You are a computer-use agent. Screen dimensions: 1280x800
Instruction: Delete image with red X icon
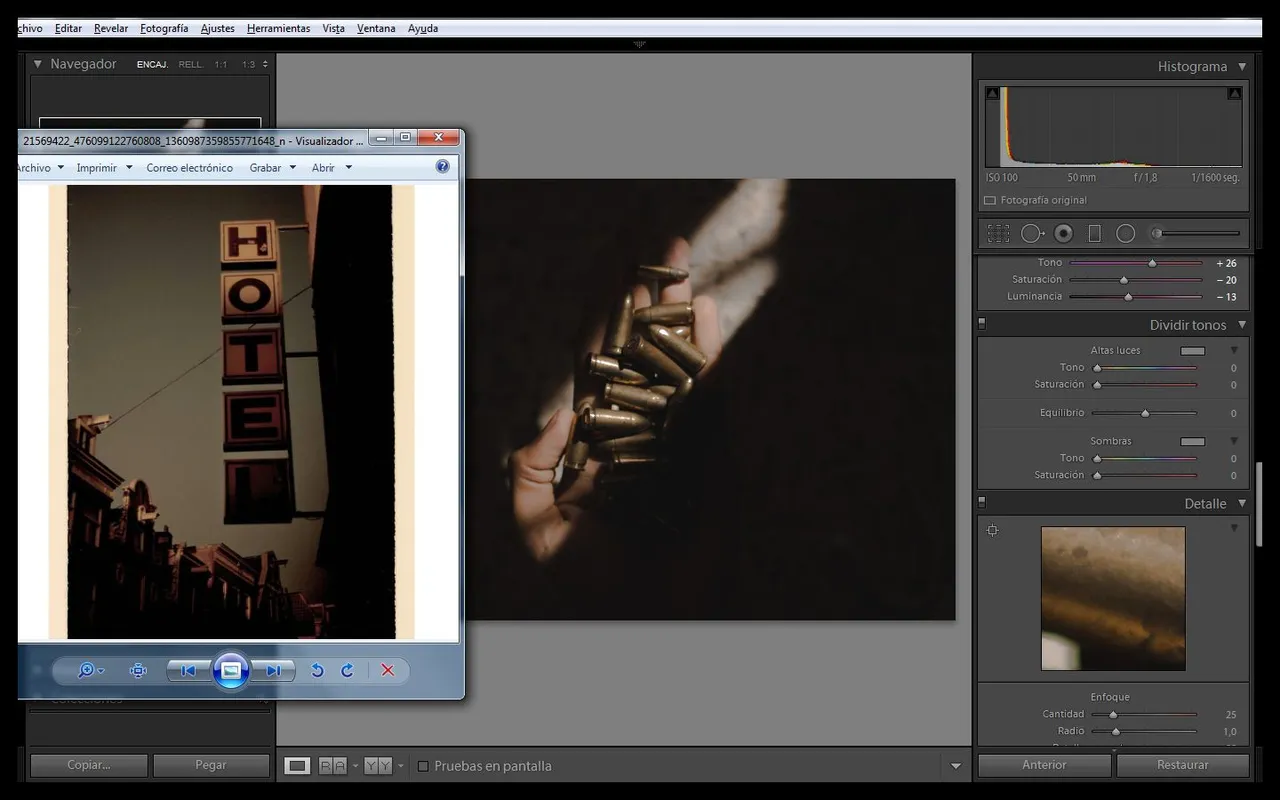(388, 671)
